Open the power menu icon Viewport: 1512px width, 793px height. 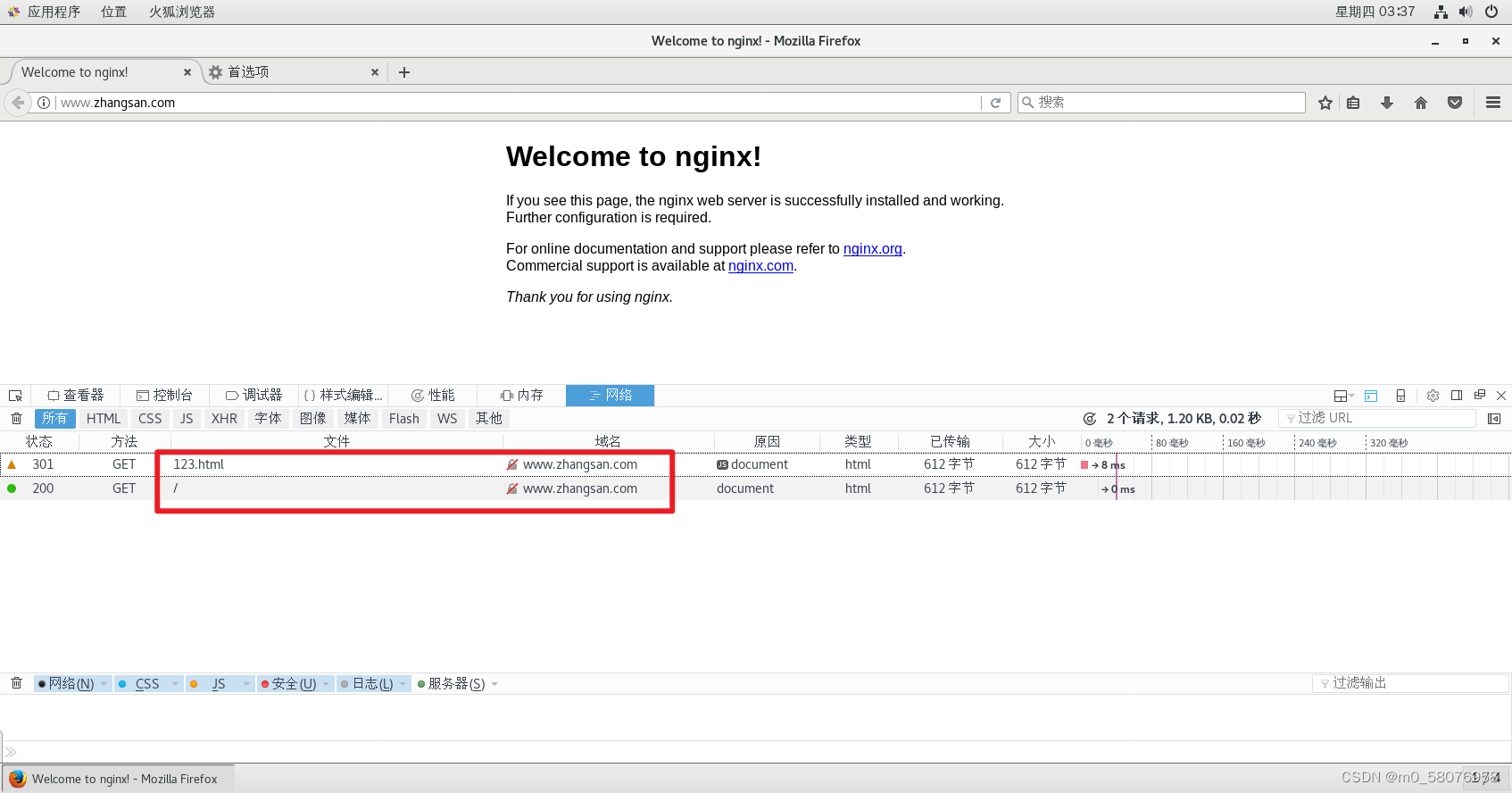[x=1491, y=12]
